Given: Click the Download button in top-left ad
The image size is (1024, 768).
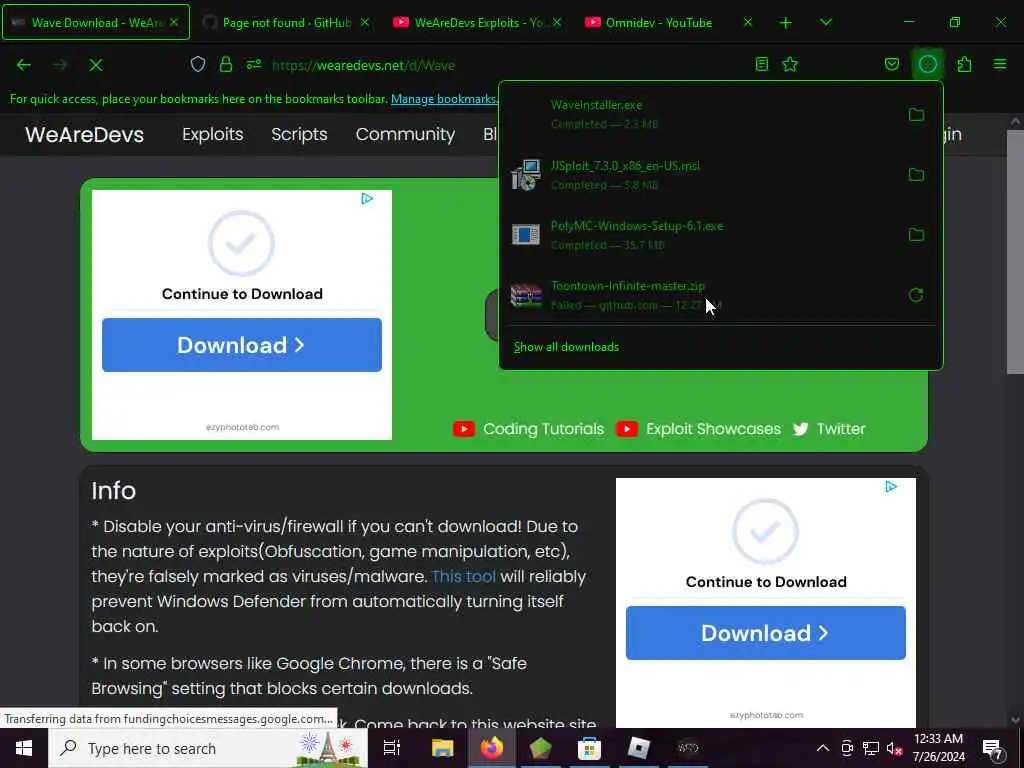Looking at the screenshot, I should pos(242,345).
